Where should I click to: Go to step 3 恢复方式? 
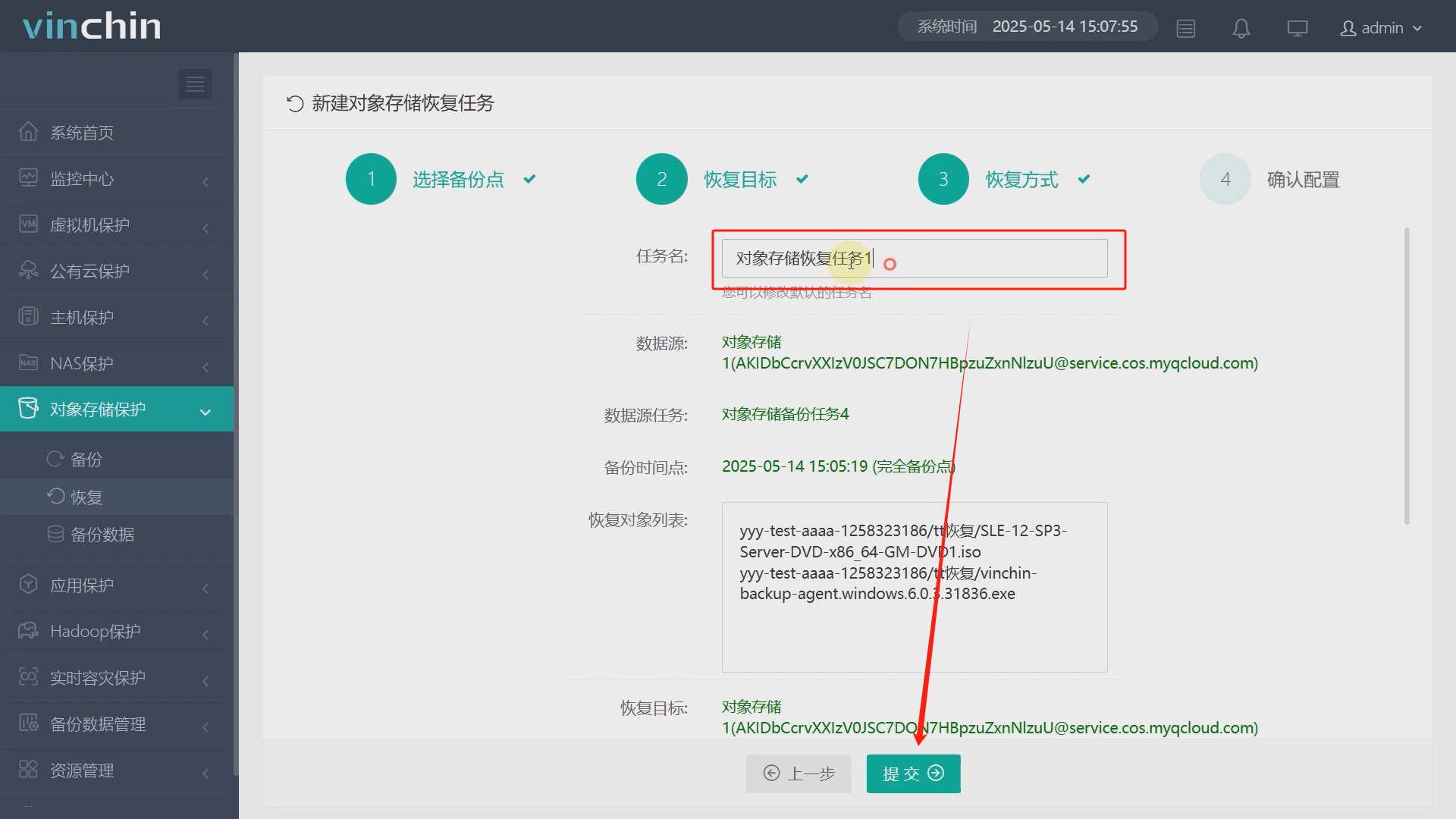point(1005,179)
